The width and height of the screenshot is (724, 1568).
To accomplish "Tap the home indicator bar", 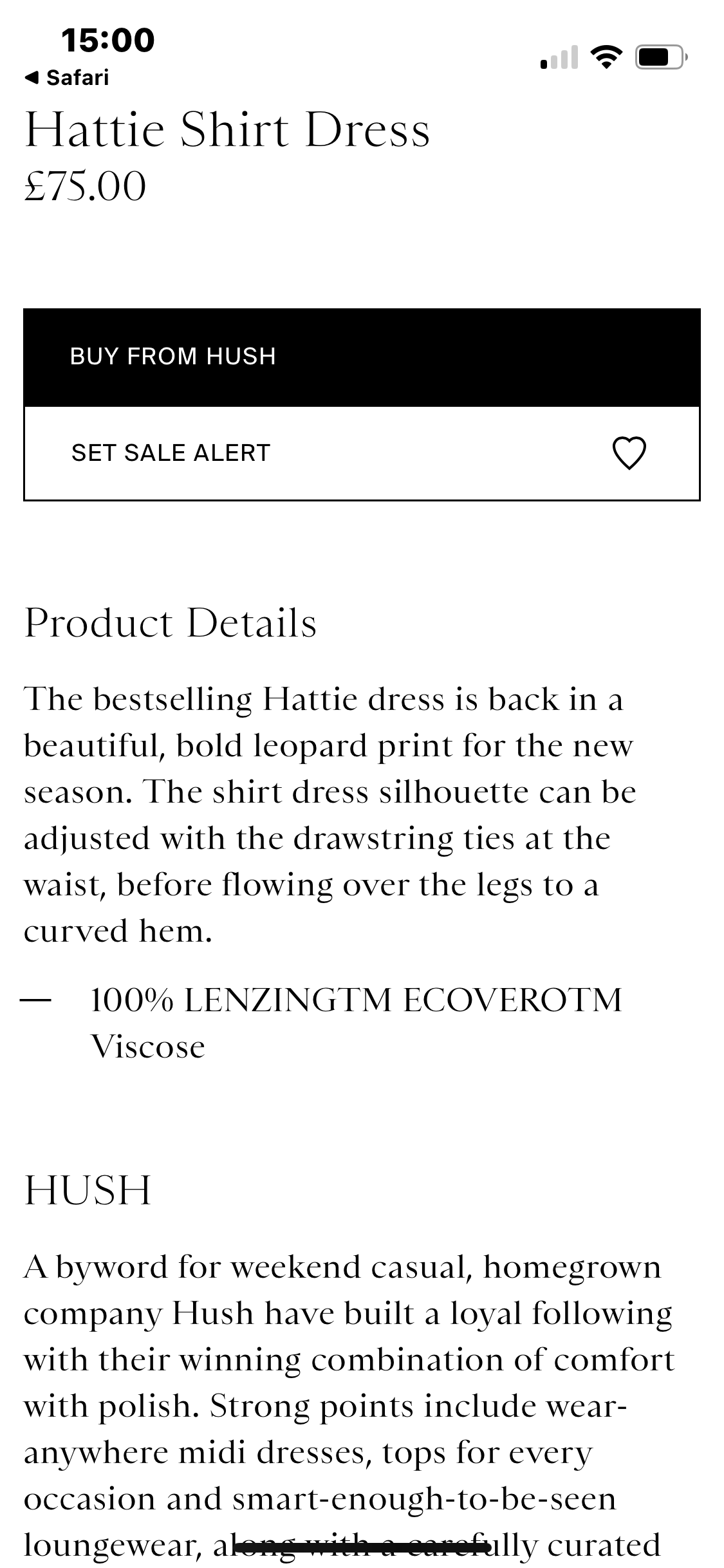I will point(362,1547).
